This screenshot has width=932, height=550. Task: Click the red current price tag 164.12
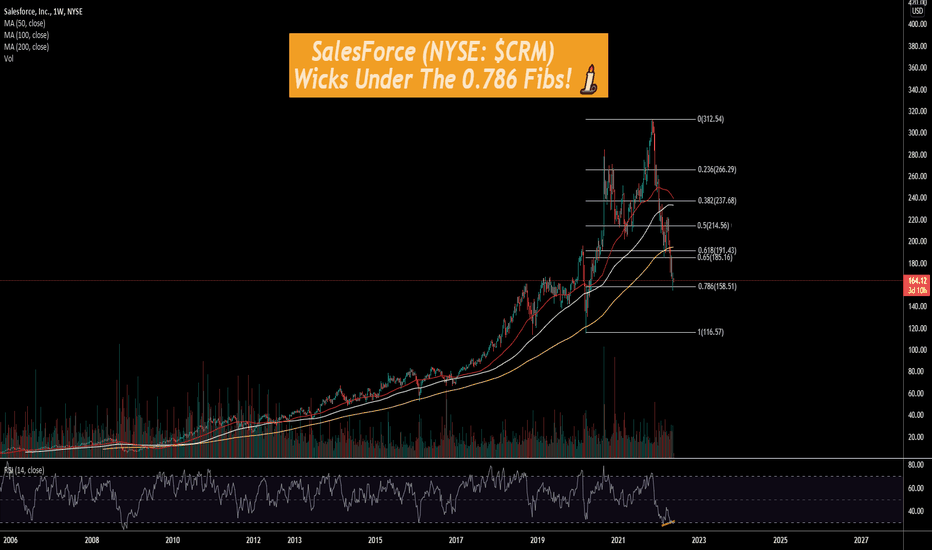click(x=917, y=280)
